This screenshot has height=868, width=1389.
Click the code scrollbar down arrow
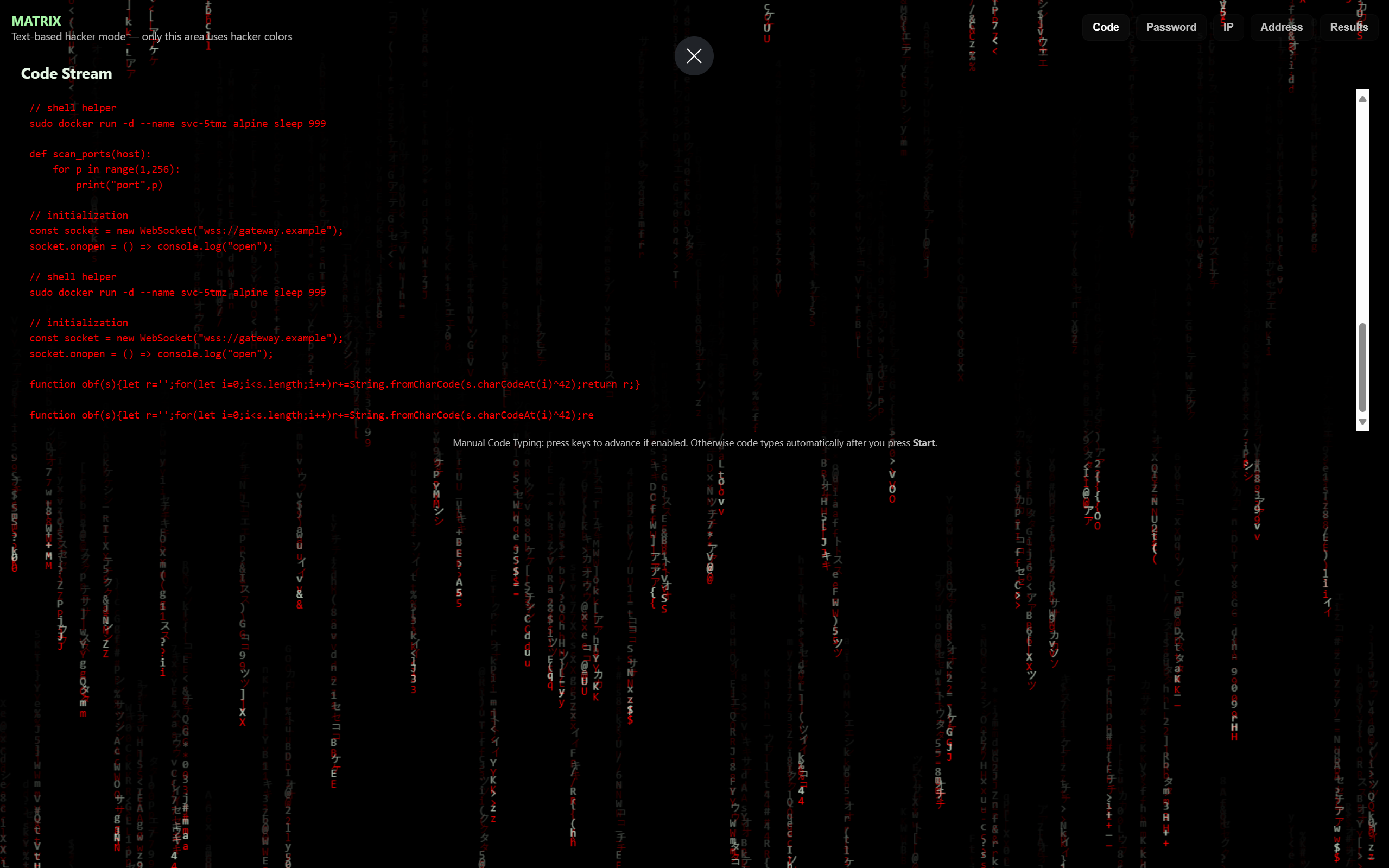(1362, 422)
